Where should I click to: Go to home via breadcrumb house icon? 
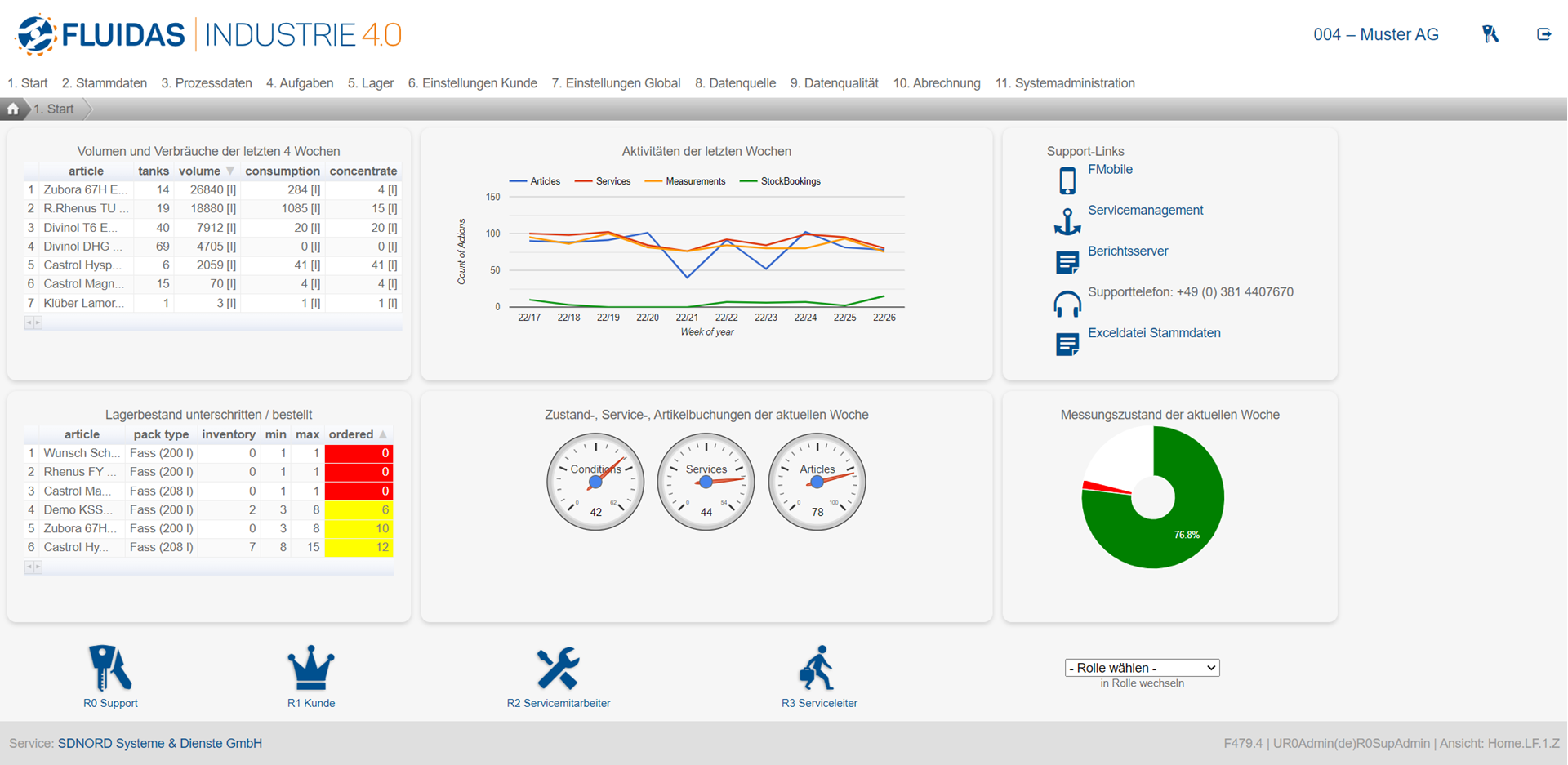pyautogui.click(x=13, y=109)
